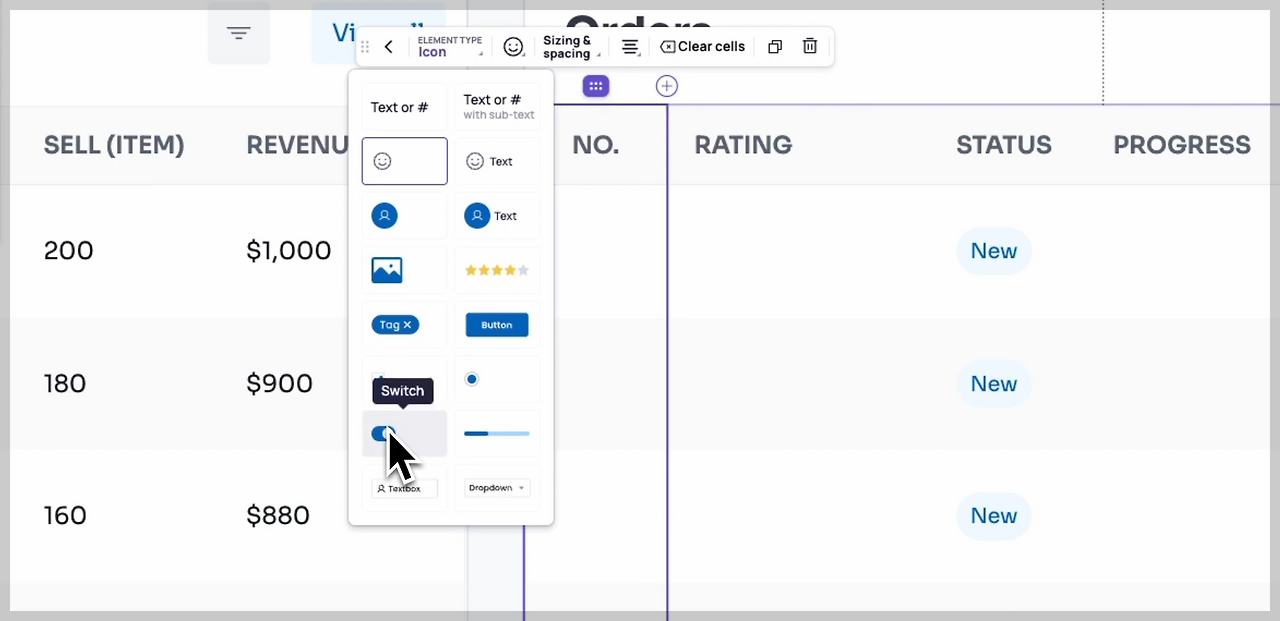Click the NO. column header
The width and height of the screenshot is (1280, 621).
point(596,145)
